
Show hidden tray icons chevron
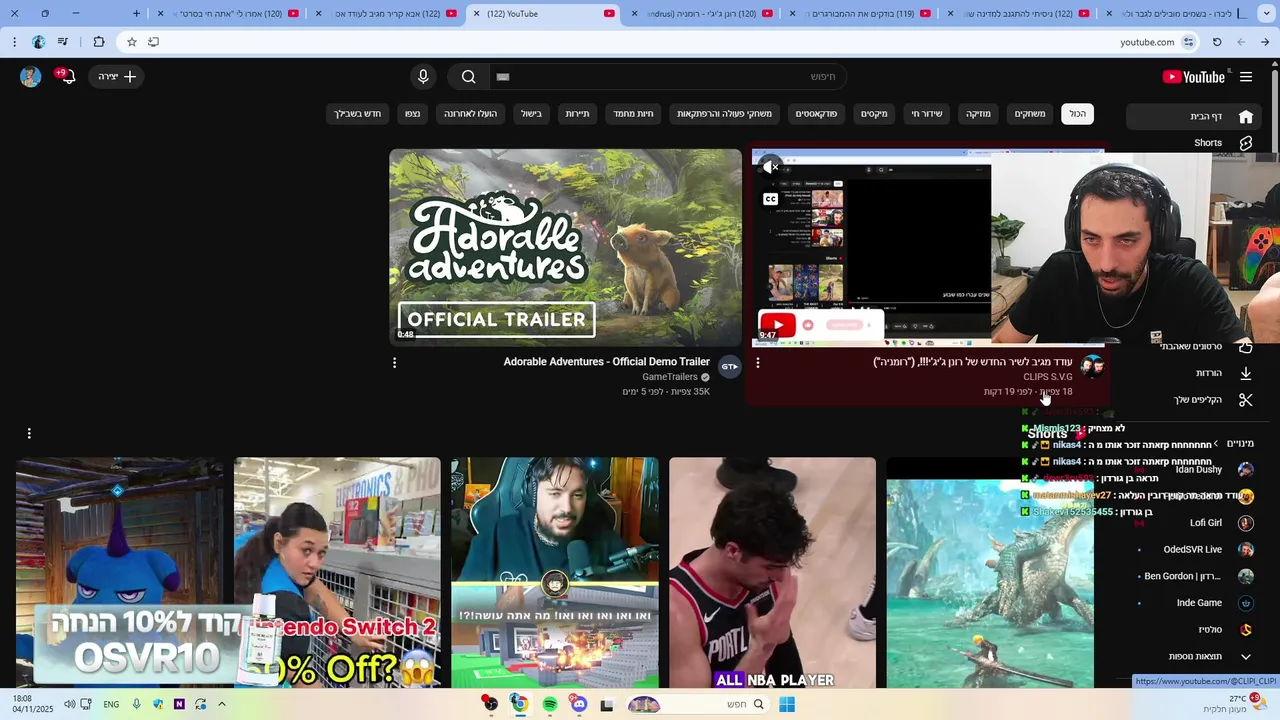[222, 704]
